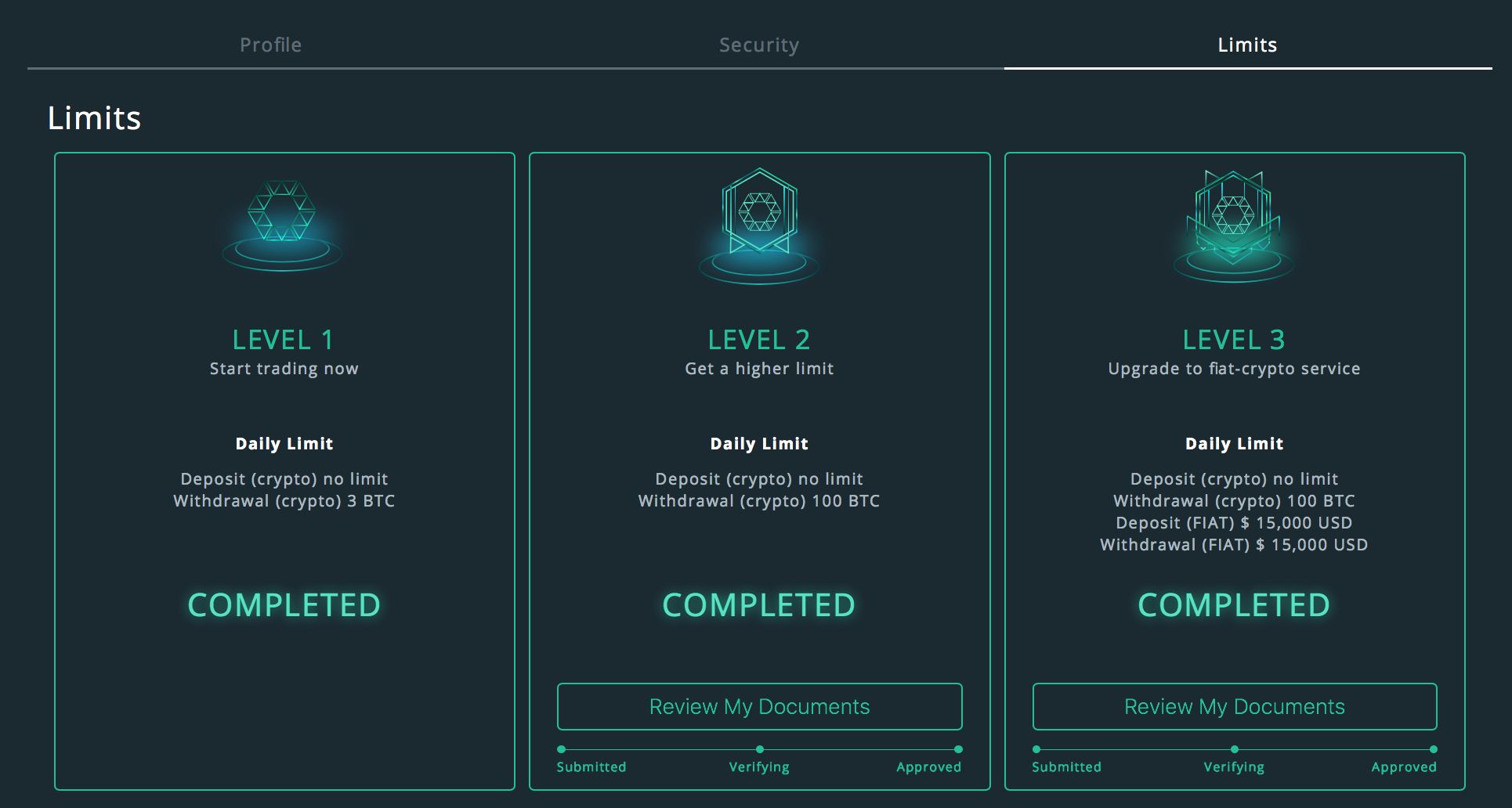Screen dimensions: 1512x808
Task: Click 'Upgrade to fiat-crypto service' subtitle
Action: pos(1234,369)
